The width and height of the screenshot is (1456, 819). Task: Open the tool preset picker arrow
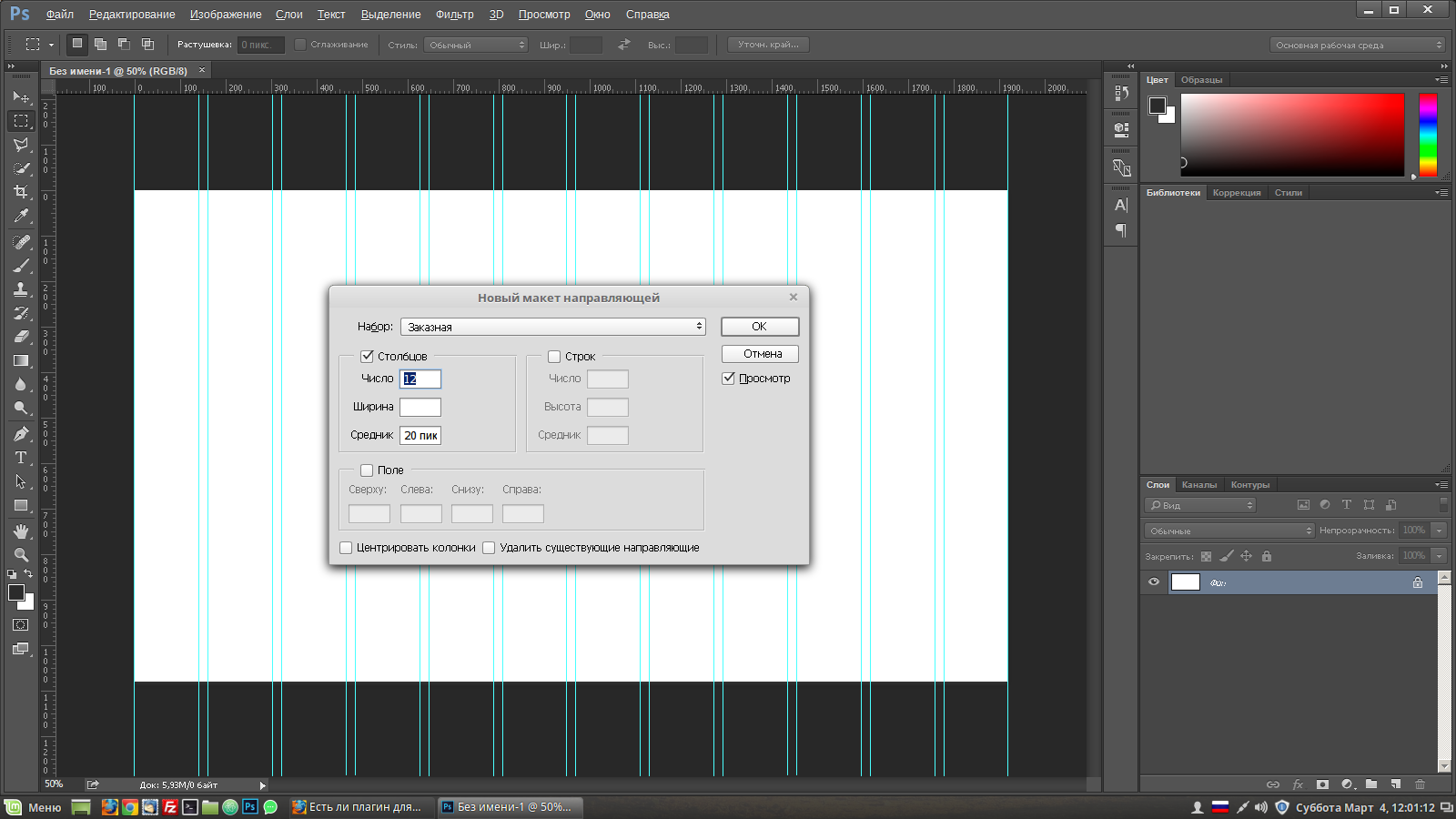coord(51,45)
